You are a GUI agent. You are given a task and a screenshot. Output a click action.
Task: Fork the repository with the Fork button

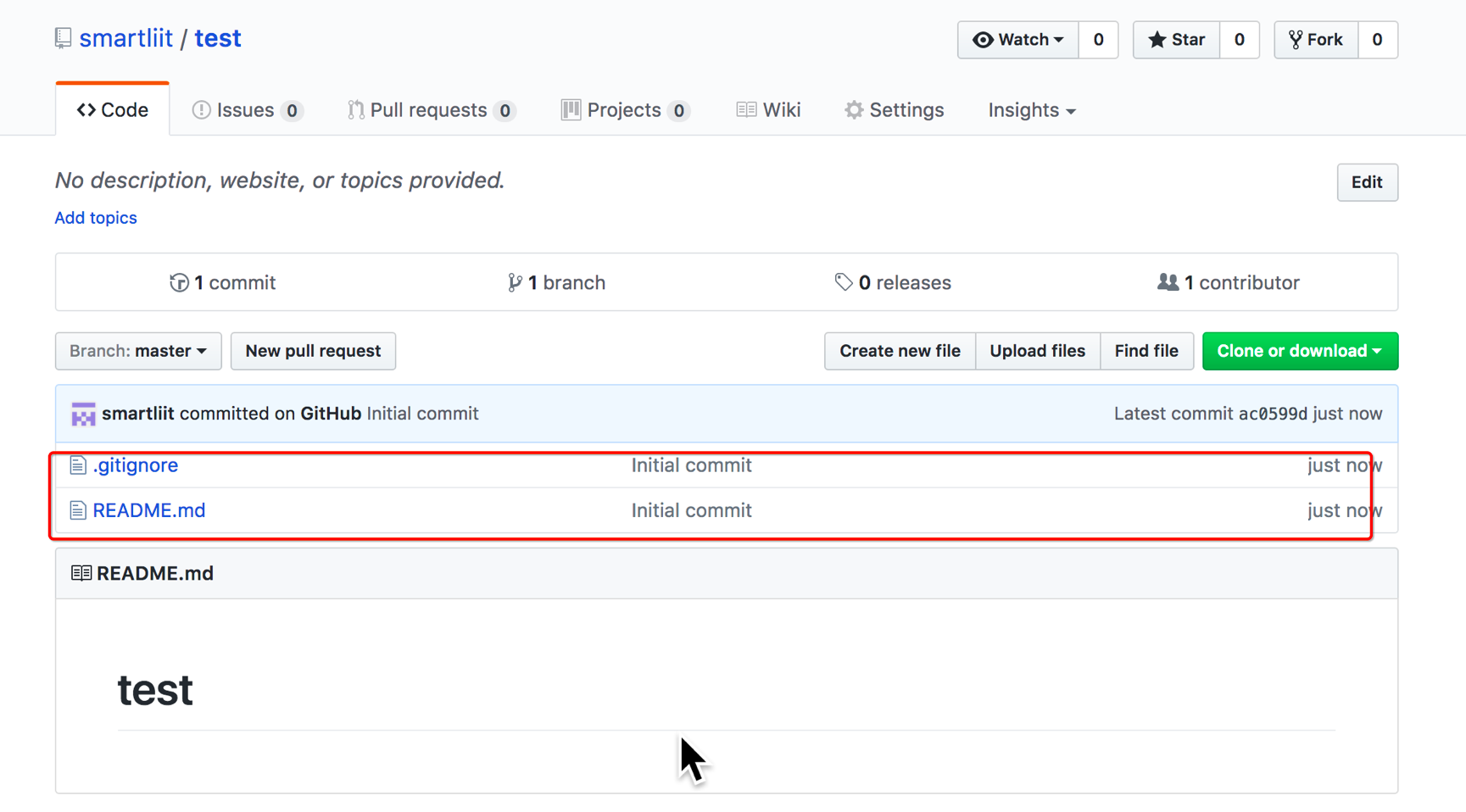[x=1316, y=40]
